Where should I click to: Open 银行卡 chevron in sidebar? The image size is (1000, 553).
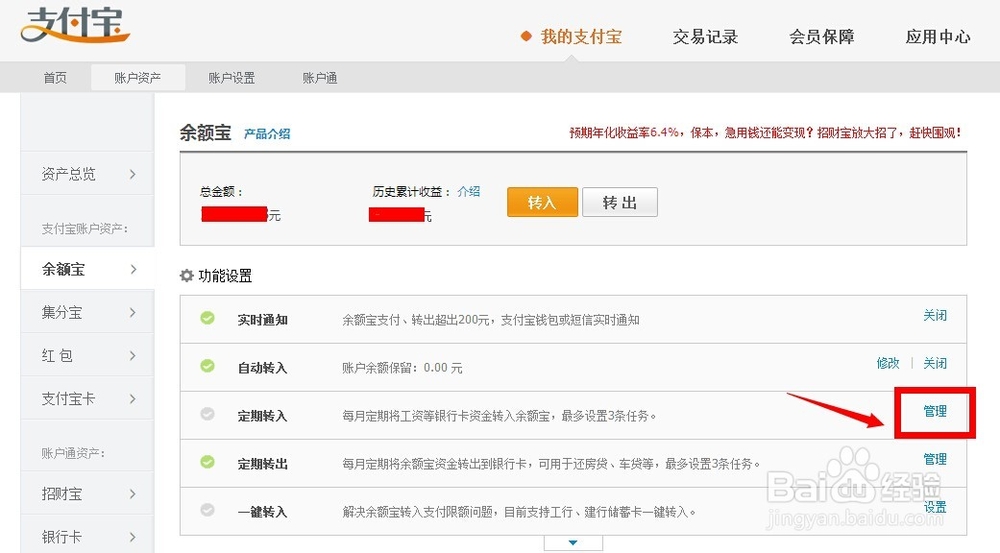click(x=133, y=537)
